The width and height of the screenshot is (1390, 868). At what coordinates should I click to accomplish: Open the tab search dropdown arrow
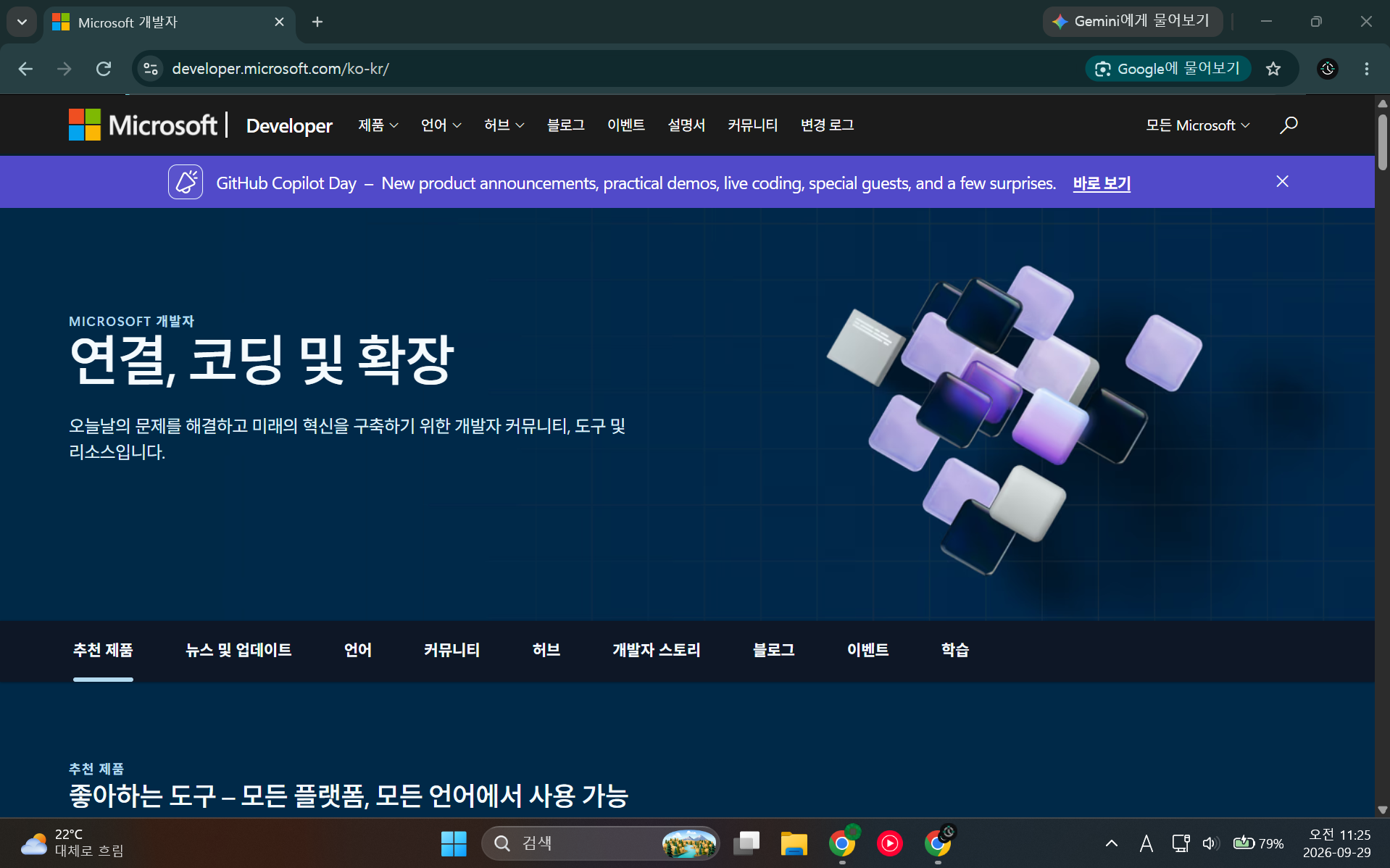22,22
